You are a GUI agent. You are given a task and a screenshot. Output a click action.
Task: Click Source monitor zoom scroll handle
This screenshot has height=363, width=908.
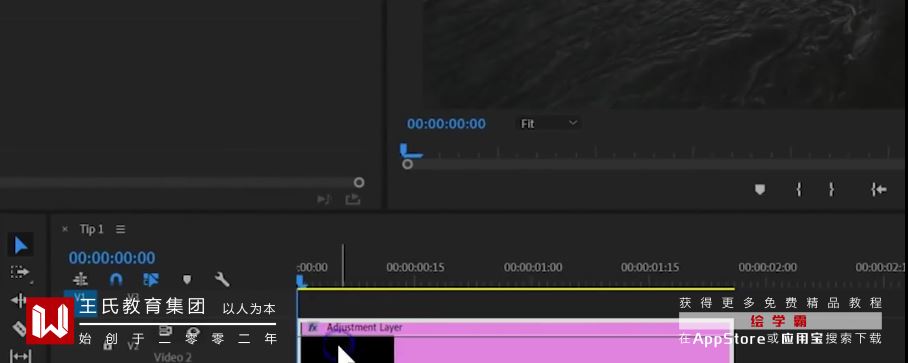point(359,182)
